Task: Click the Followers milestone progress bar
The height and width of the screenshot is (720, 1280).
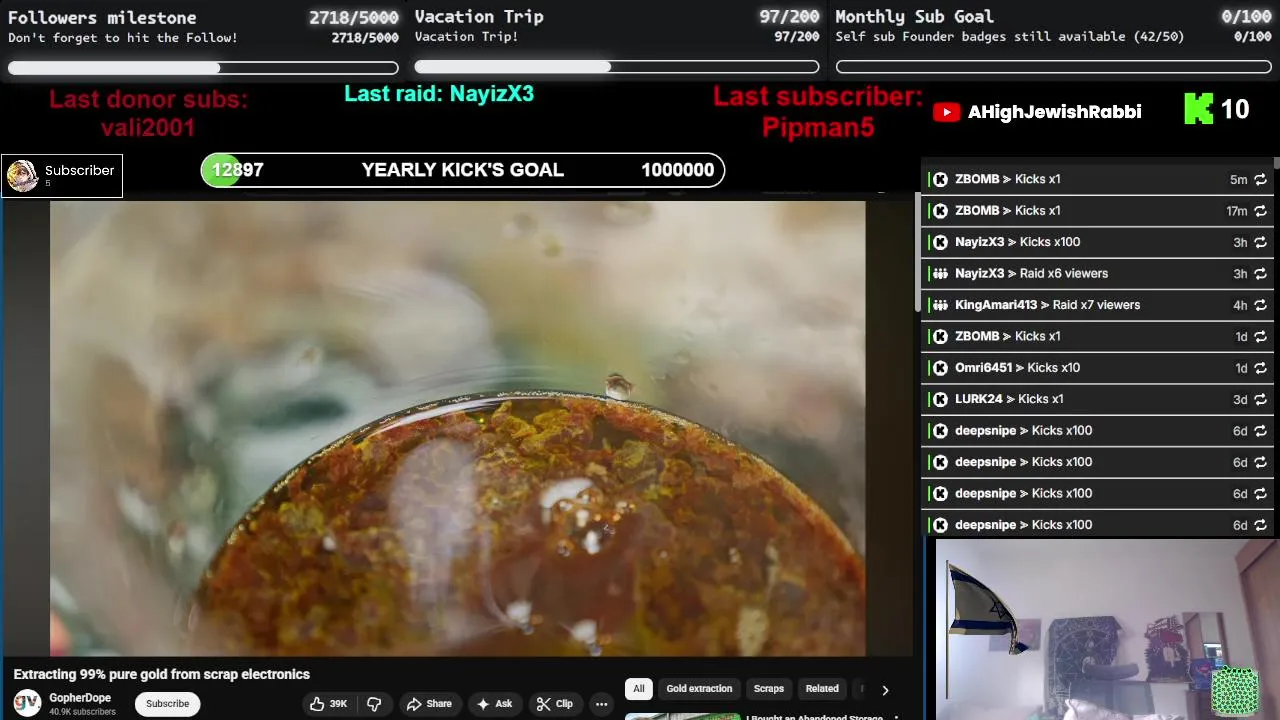Action: tap(203, 68)
